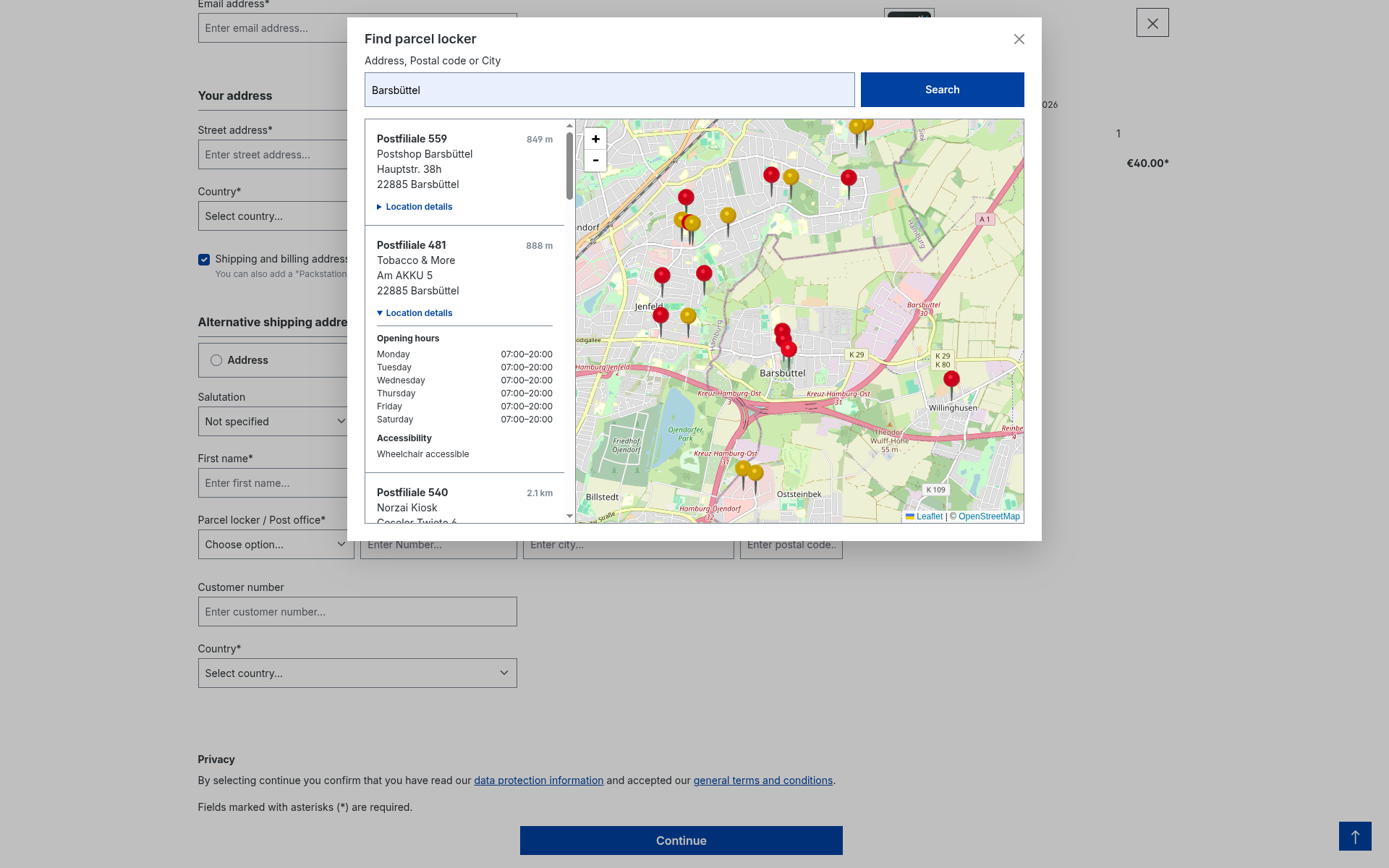Click the parcel locker search input field
Image resolution: width=1389 pixels, height=868 pixels.
point(609,90)
